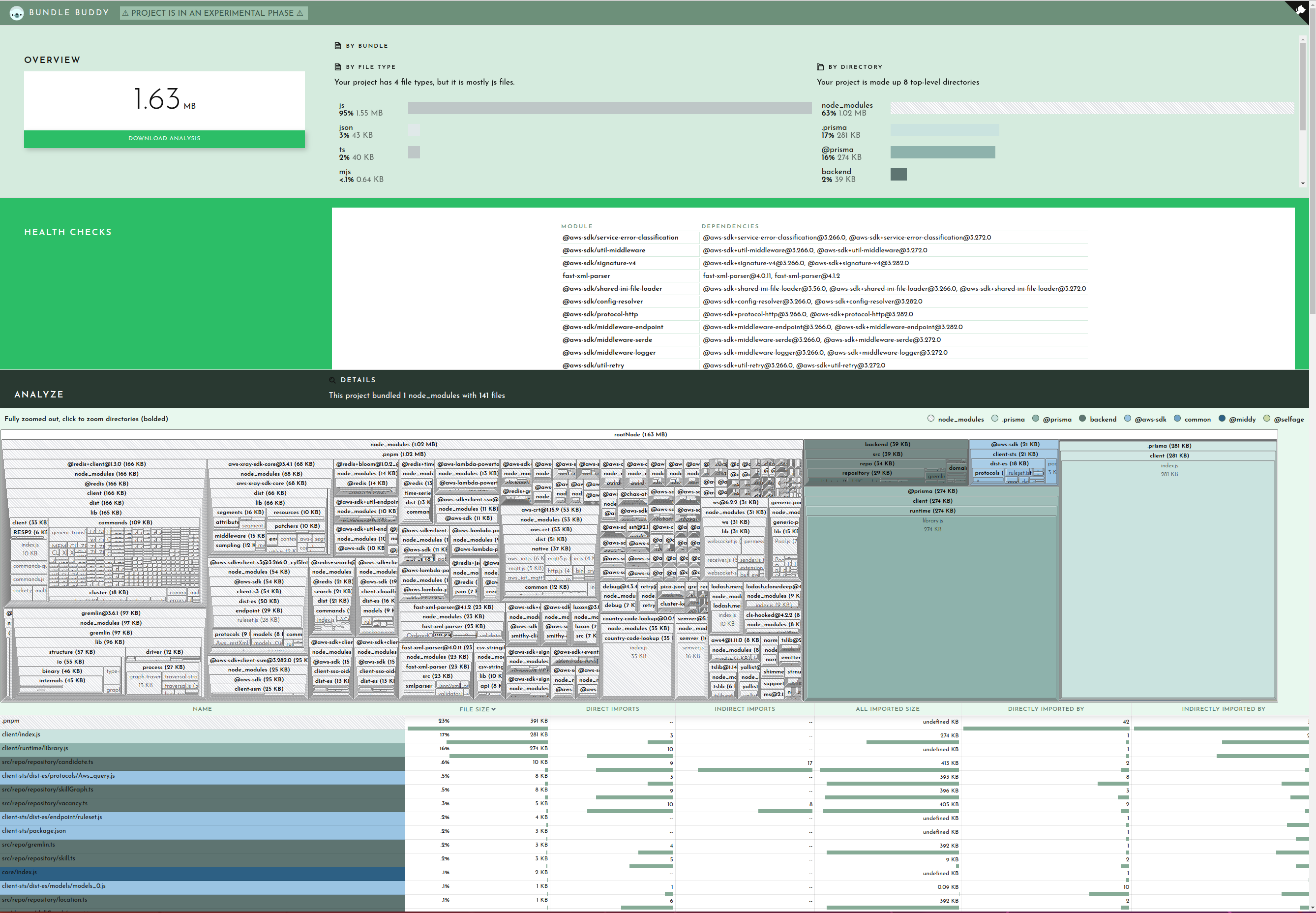Click the overview section scrollbar down arrow
The width and height of the screenshot is (1316, 913).
point(1302,183)
